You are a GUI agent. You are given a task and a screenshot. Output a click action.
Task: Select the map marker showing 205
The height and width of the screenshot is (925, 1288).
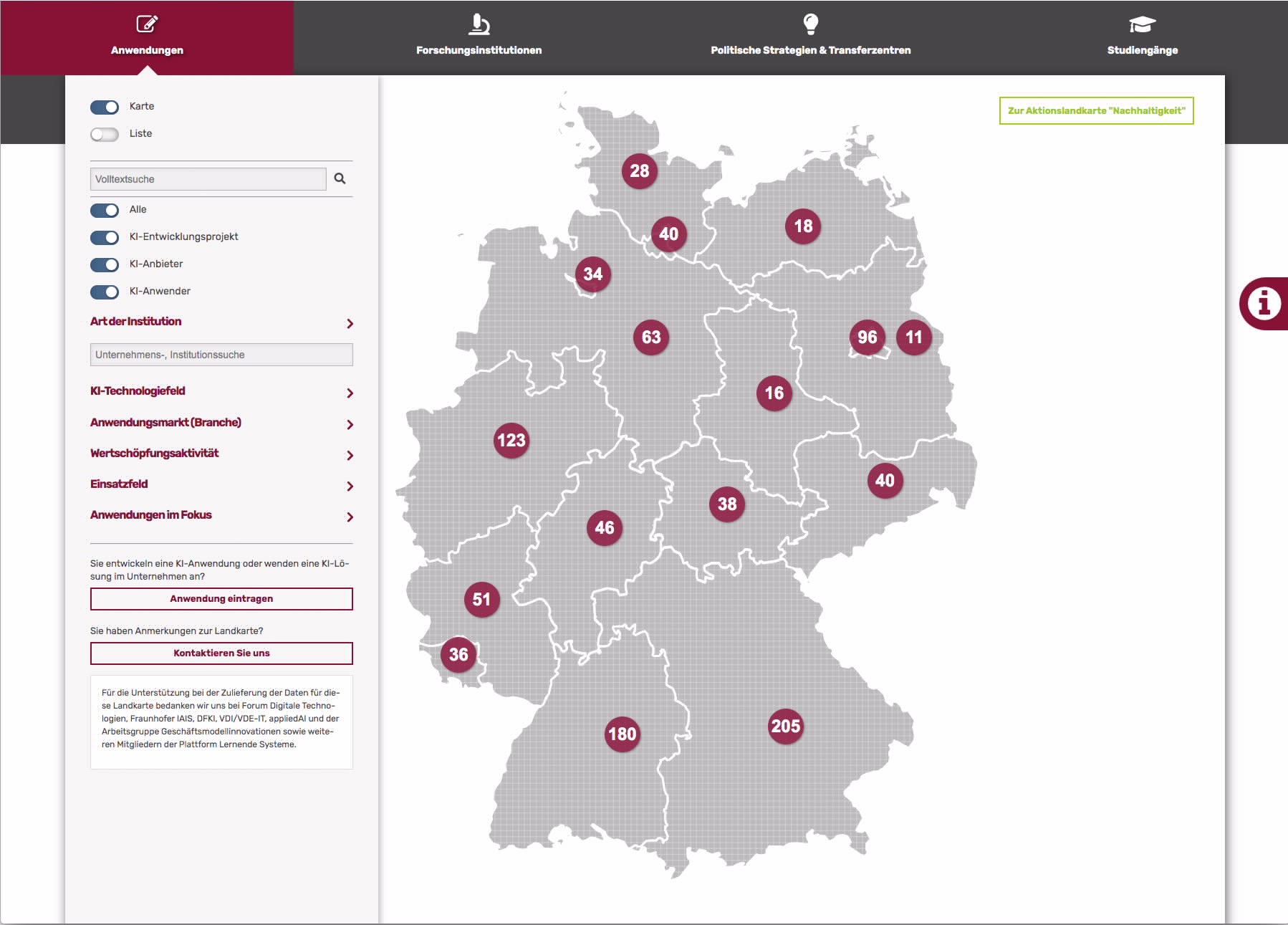[785, 727]
